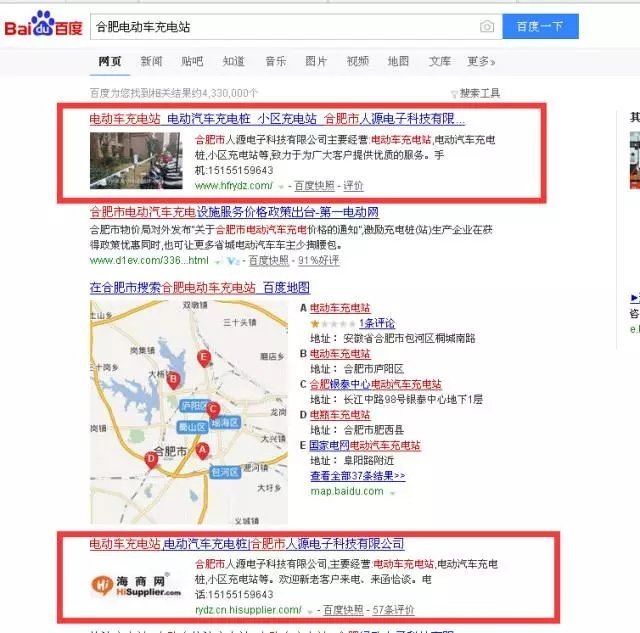640x633 pixels.
Task: Click map marker D
Action: pos(151,460)
